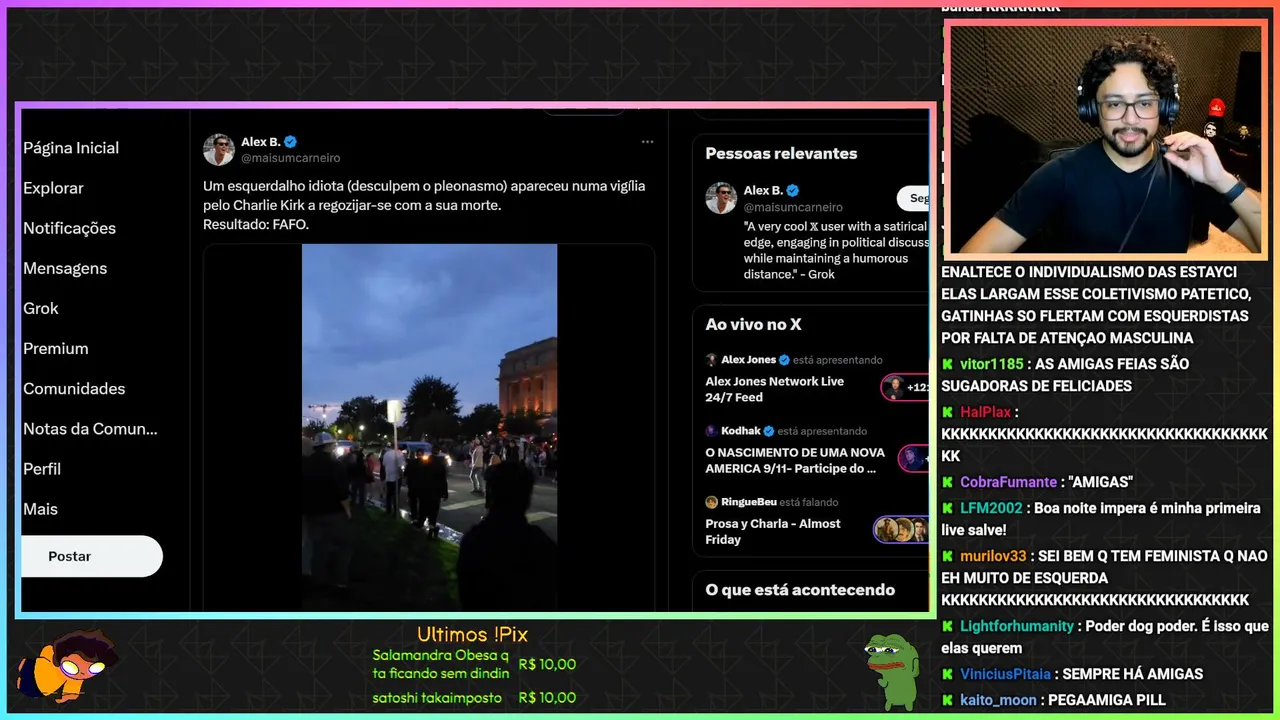This screenshot has height=720, width=1280.
Task: Click satoshi takaimposto Pix donation entry
Action: tap(474, 698)
